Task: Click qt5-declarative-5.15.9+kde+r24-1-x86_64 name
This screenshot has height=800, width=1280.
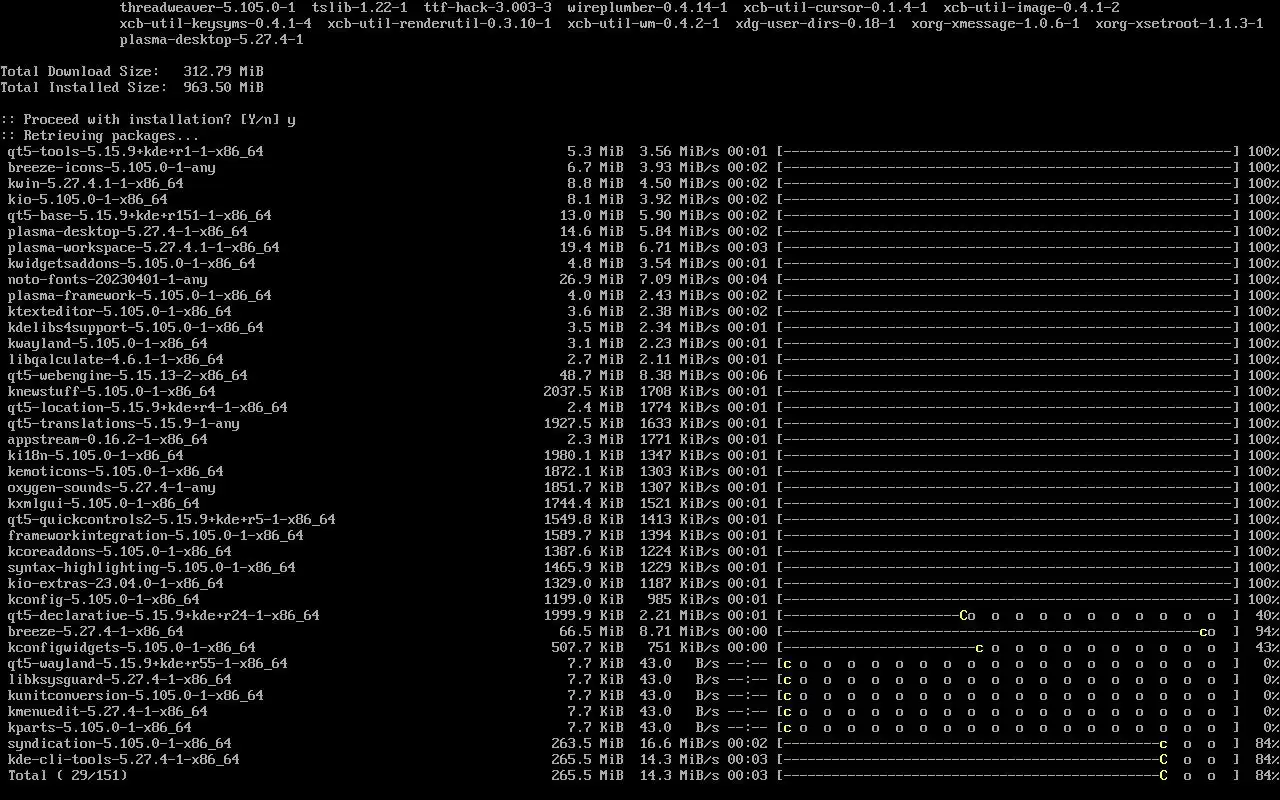Action: tap(164, 615)
